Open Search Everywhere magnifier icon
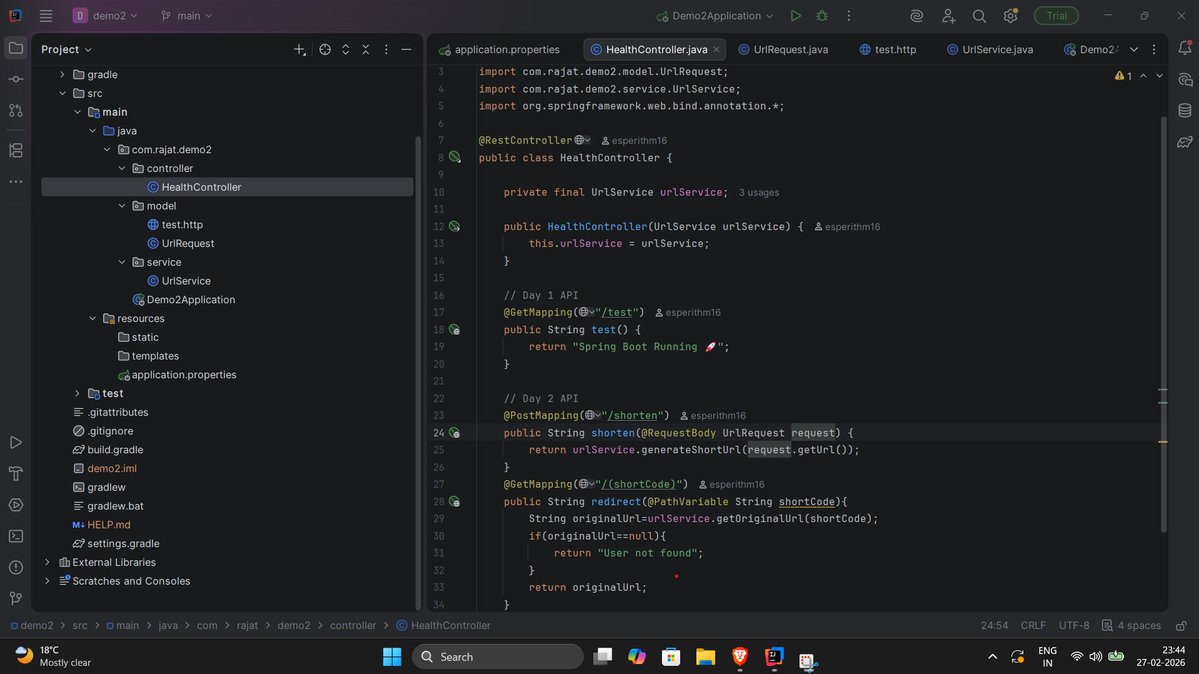The width and height of the screenshot is (1199, 674). click(979, 15)
